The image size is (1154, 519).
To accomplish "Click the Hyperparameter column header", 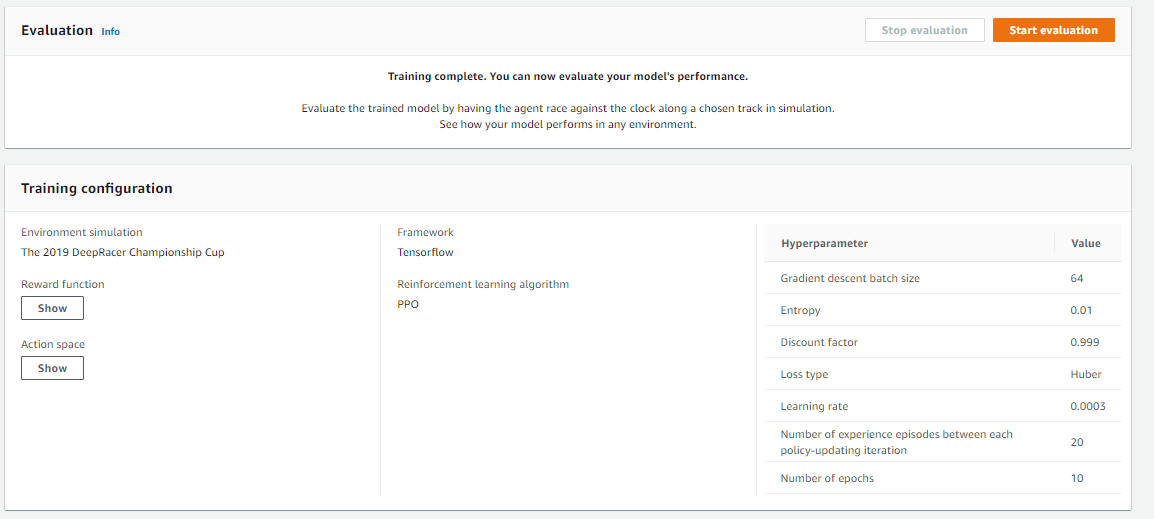I will coord(824,243).
